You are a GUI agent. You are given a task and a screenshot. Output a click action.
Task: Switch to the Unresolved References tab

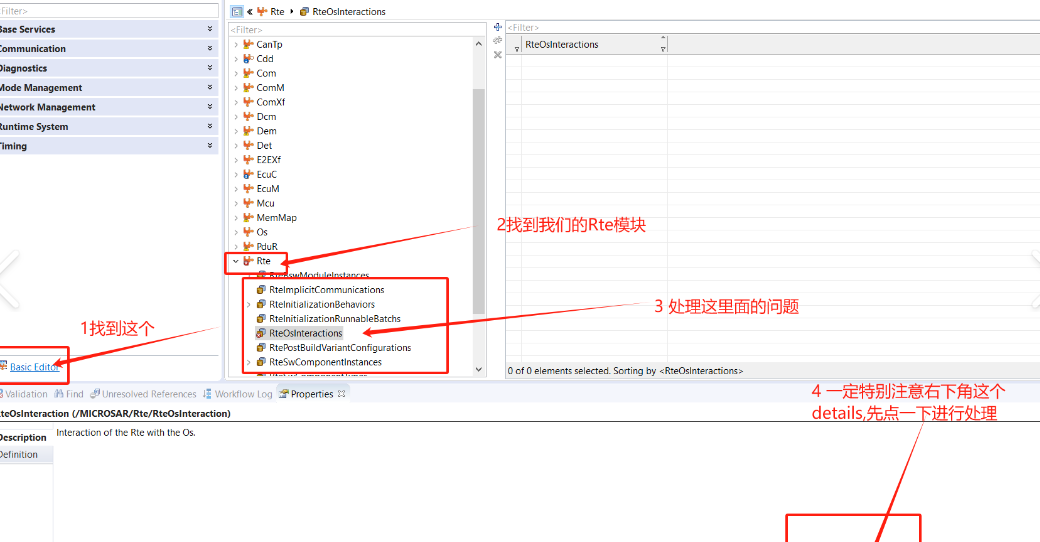143,394
